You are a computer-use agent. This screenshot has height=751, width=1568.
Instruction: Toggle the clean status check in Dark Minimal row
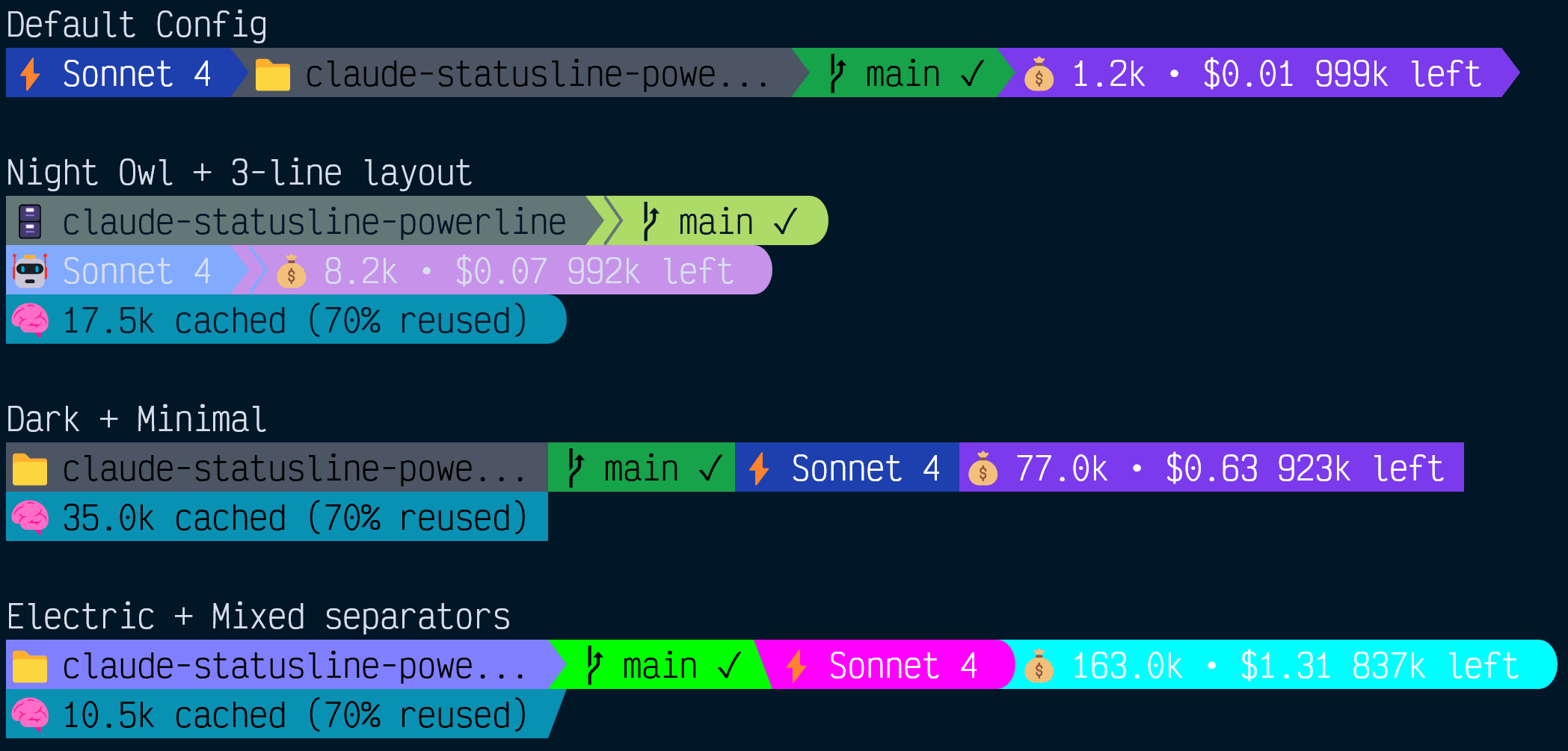[710, 469]
